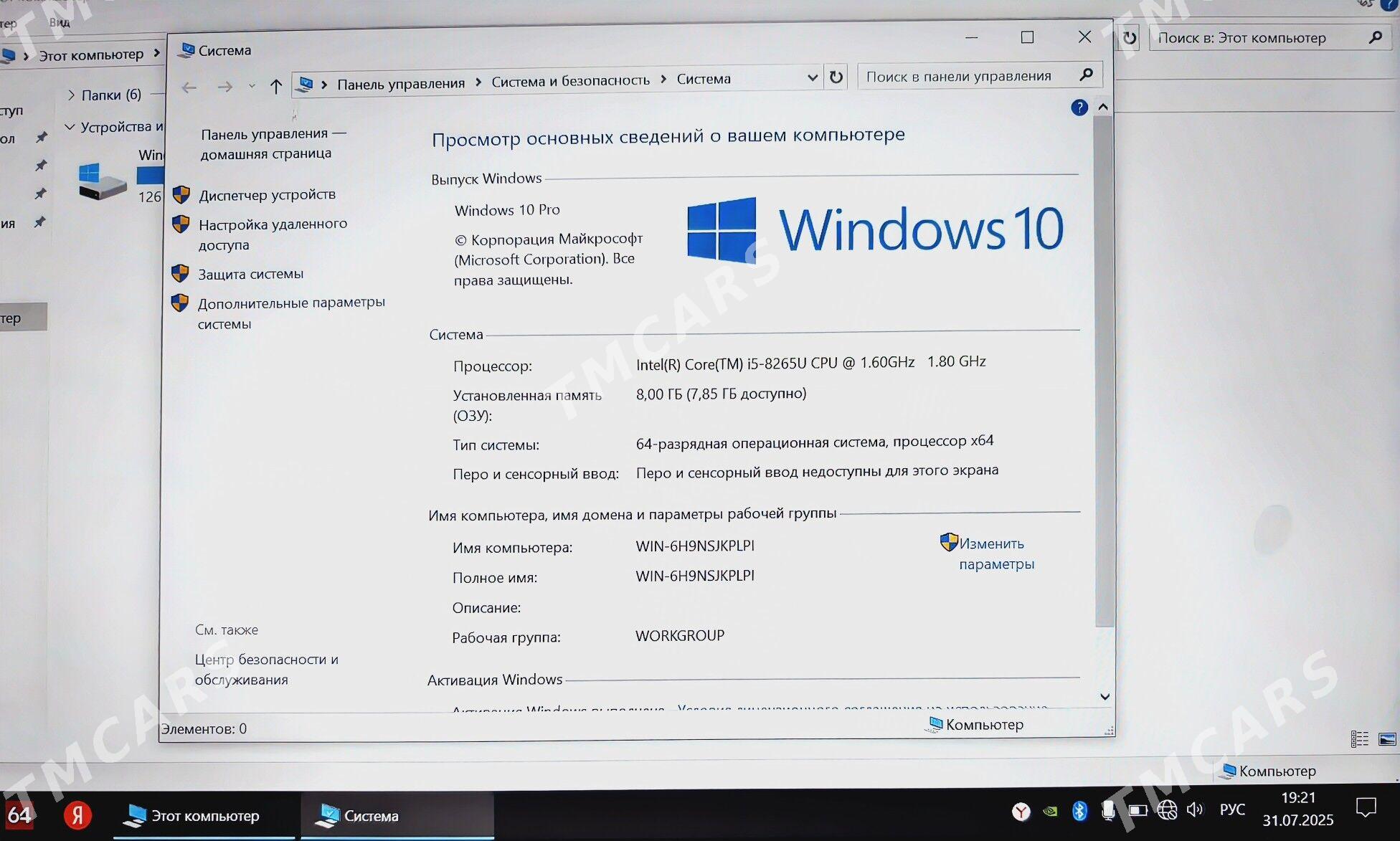The image size is (1400, 841).
Task: Open the network globe tray icon
Action: 1167,810
